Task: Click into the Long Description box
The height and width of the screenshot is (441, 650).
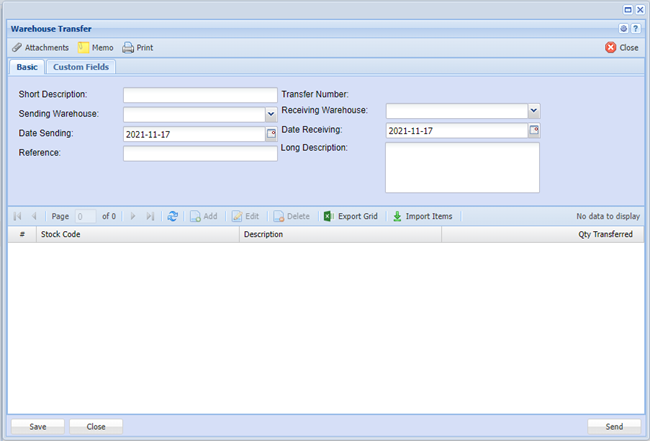Action: 462,167
